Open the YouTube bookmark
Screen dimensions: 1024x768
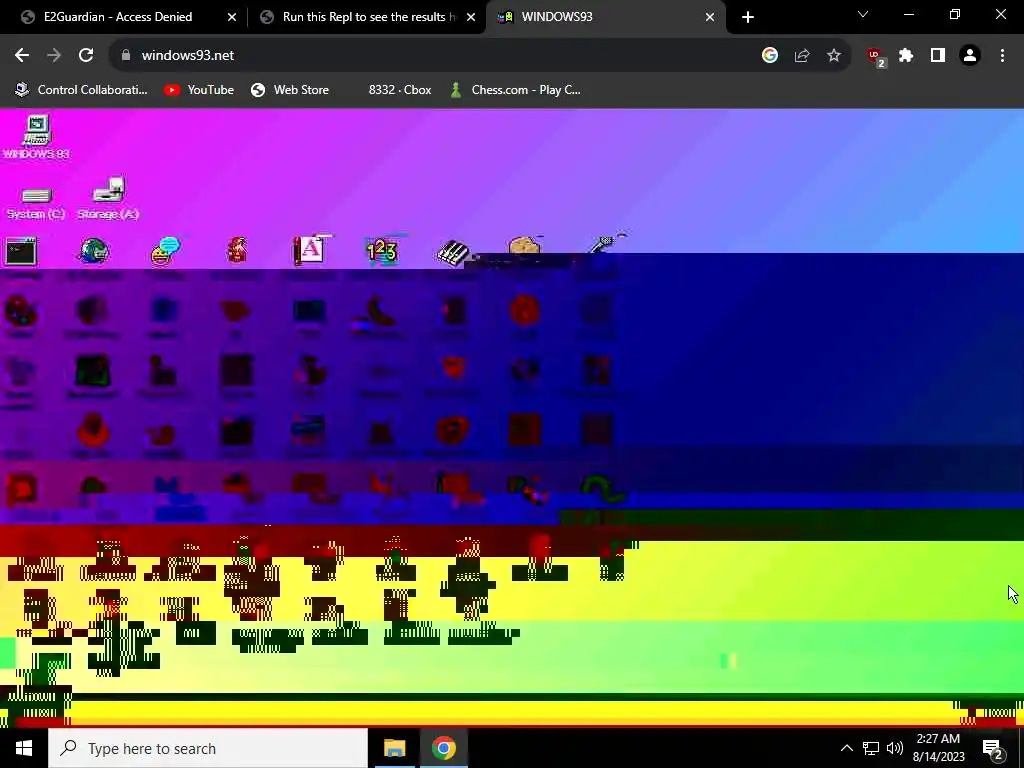[199, 90]
